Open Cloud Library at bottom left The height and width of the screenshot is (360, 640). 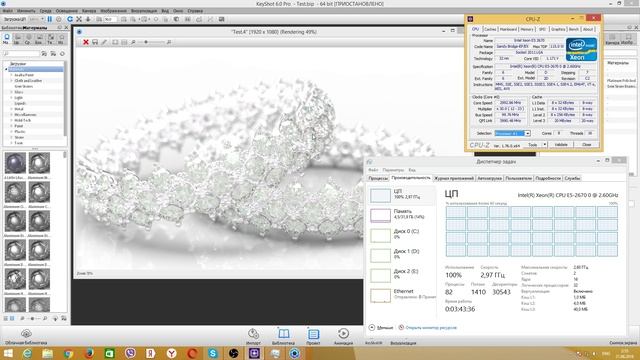point(26,337)
